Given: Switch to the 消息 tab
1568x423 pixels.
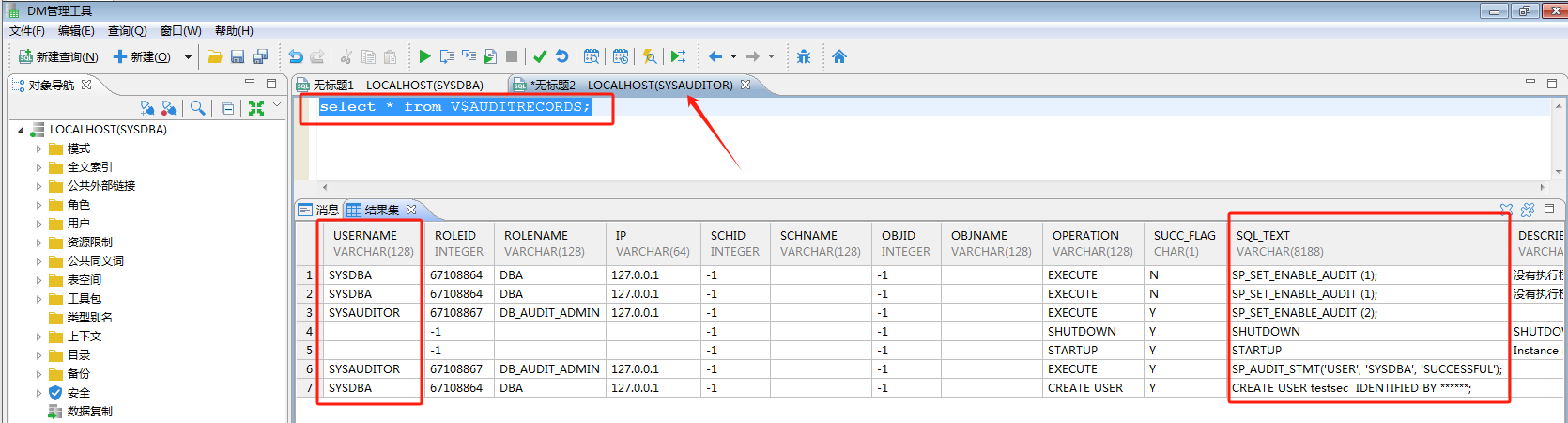Looking at the screenshot, I should [x=319, y=210].
